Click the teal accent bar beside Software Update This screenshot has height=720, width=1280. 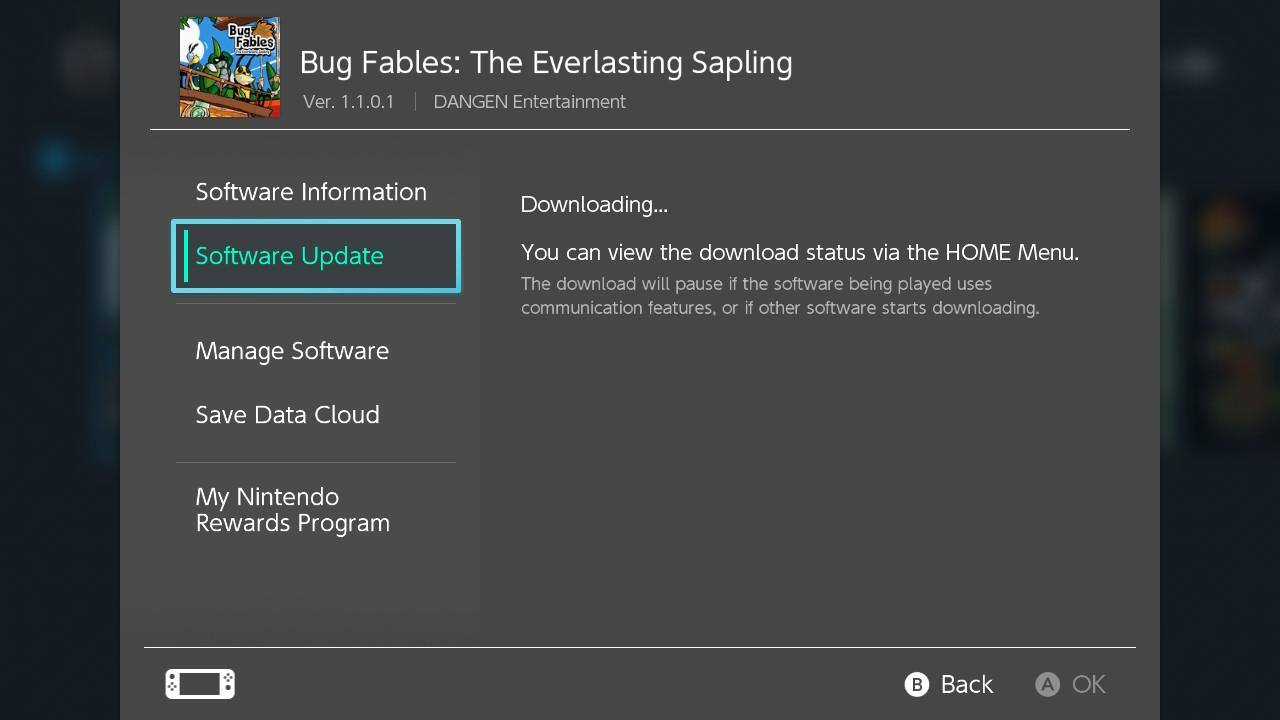[x=186, y=256]
